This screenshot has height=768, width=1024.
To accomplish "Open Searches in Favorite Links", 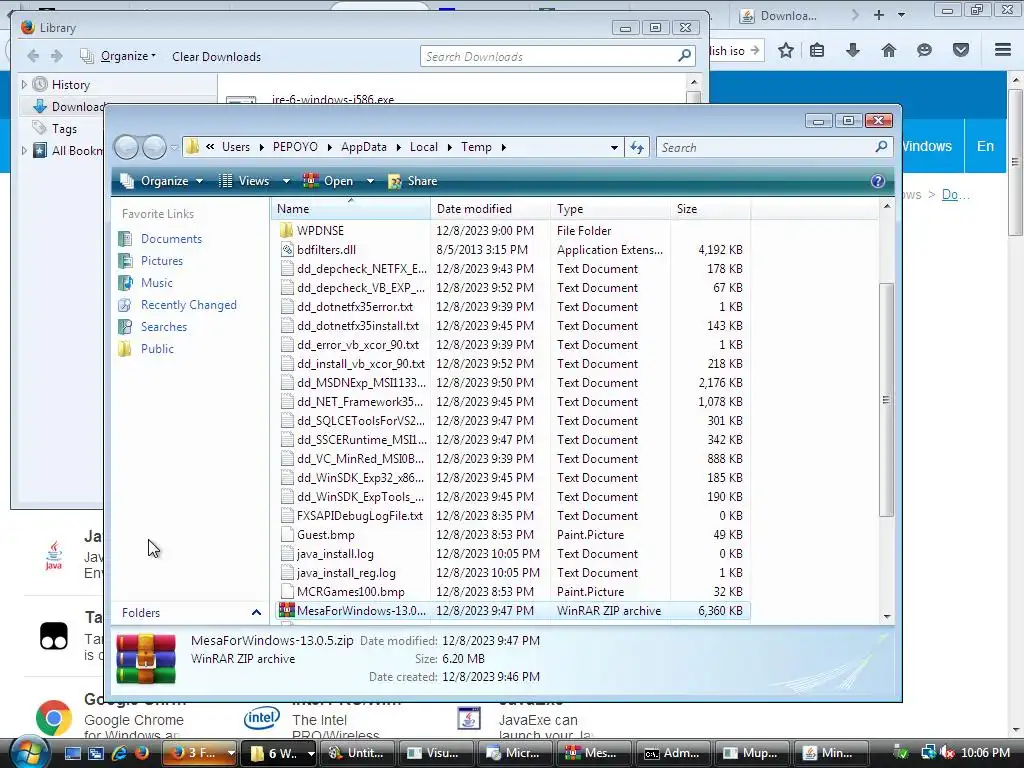I will tap(163, 327).
